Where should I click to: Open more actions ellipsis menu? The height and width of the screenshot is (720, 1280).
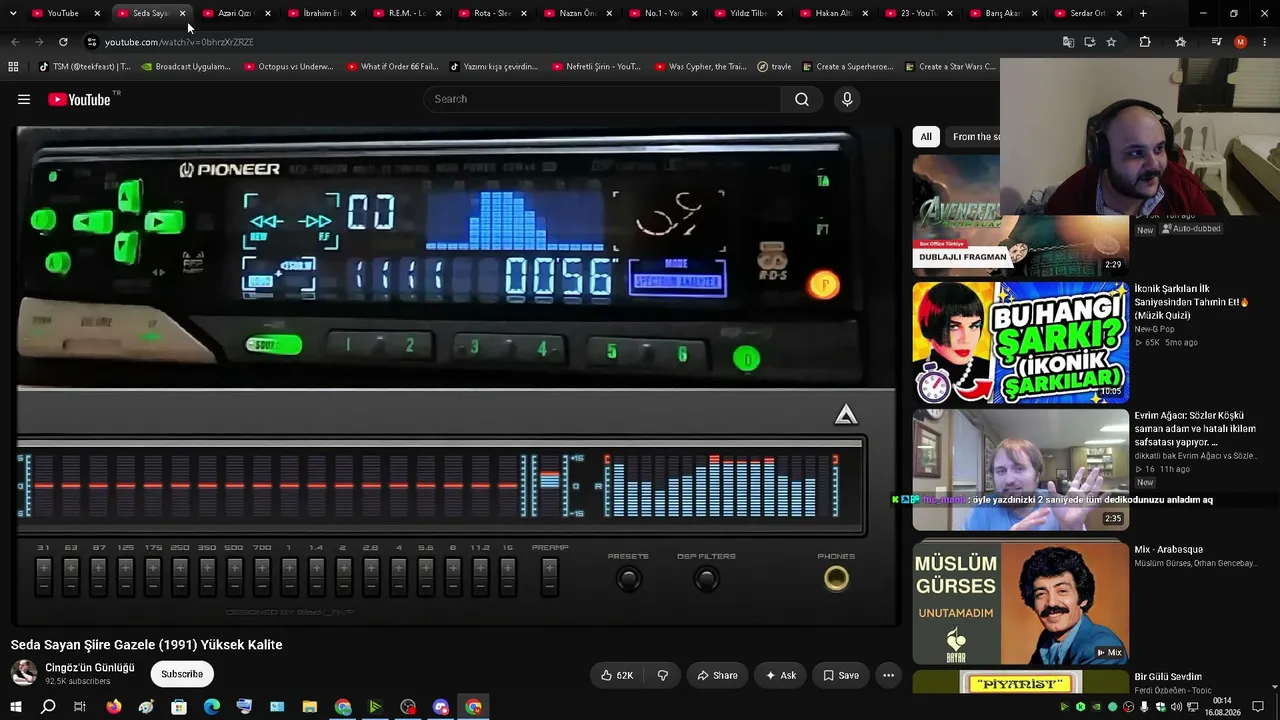click(888, 675)
